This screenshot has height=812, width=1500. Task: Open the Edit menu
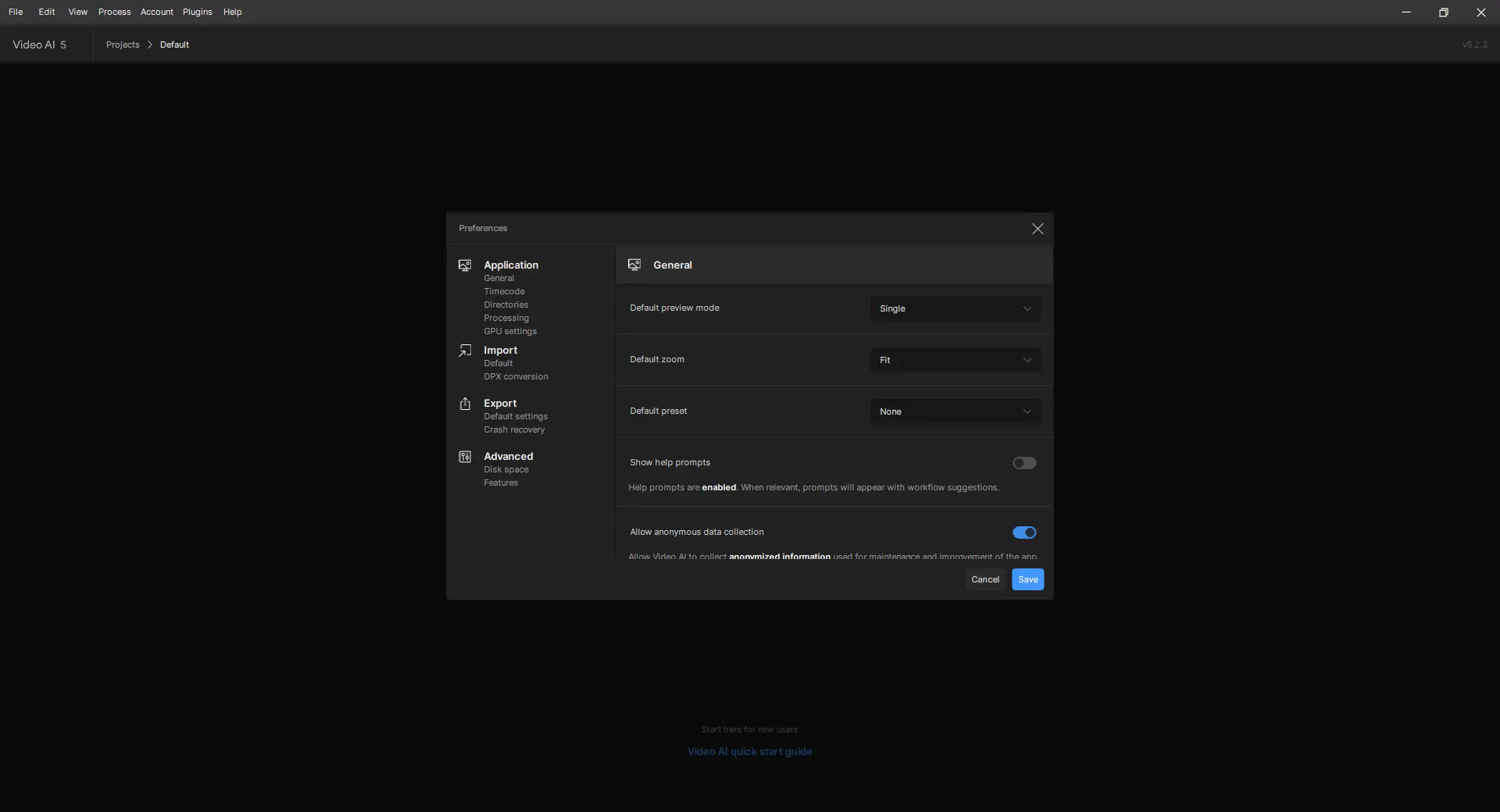(47, 12)
